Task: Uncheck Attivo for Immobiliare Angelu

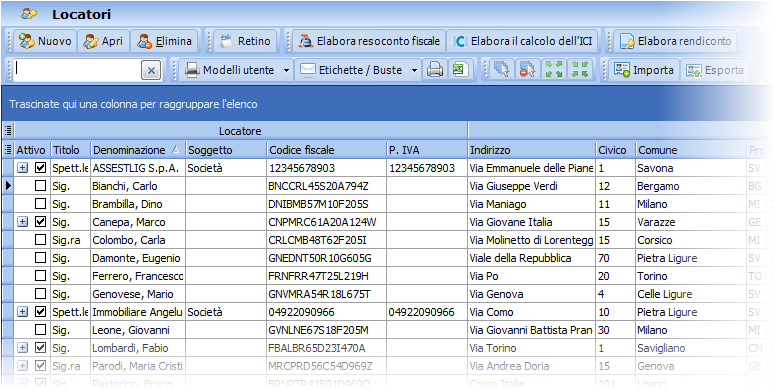Action: coord(41,312)
